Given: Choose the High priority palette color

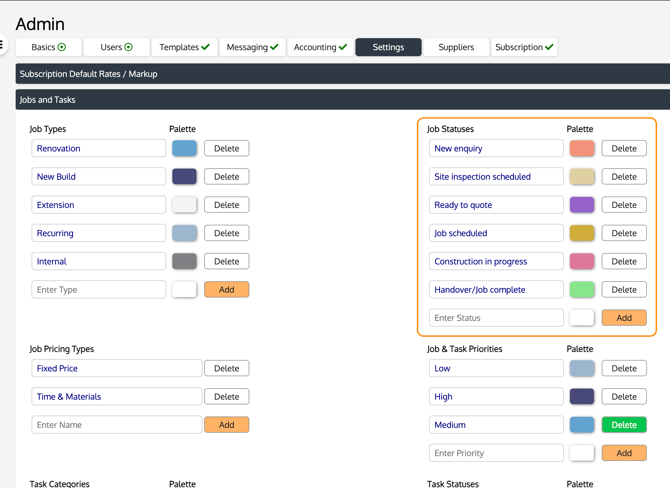Looking at the screenshot, I should (x=582, y=396).
